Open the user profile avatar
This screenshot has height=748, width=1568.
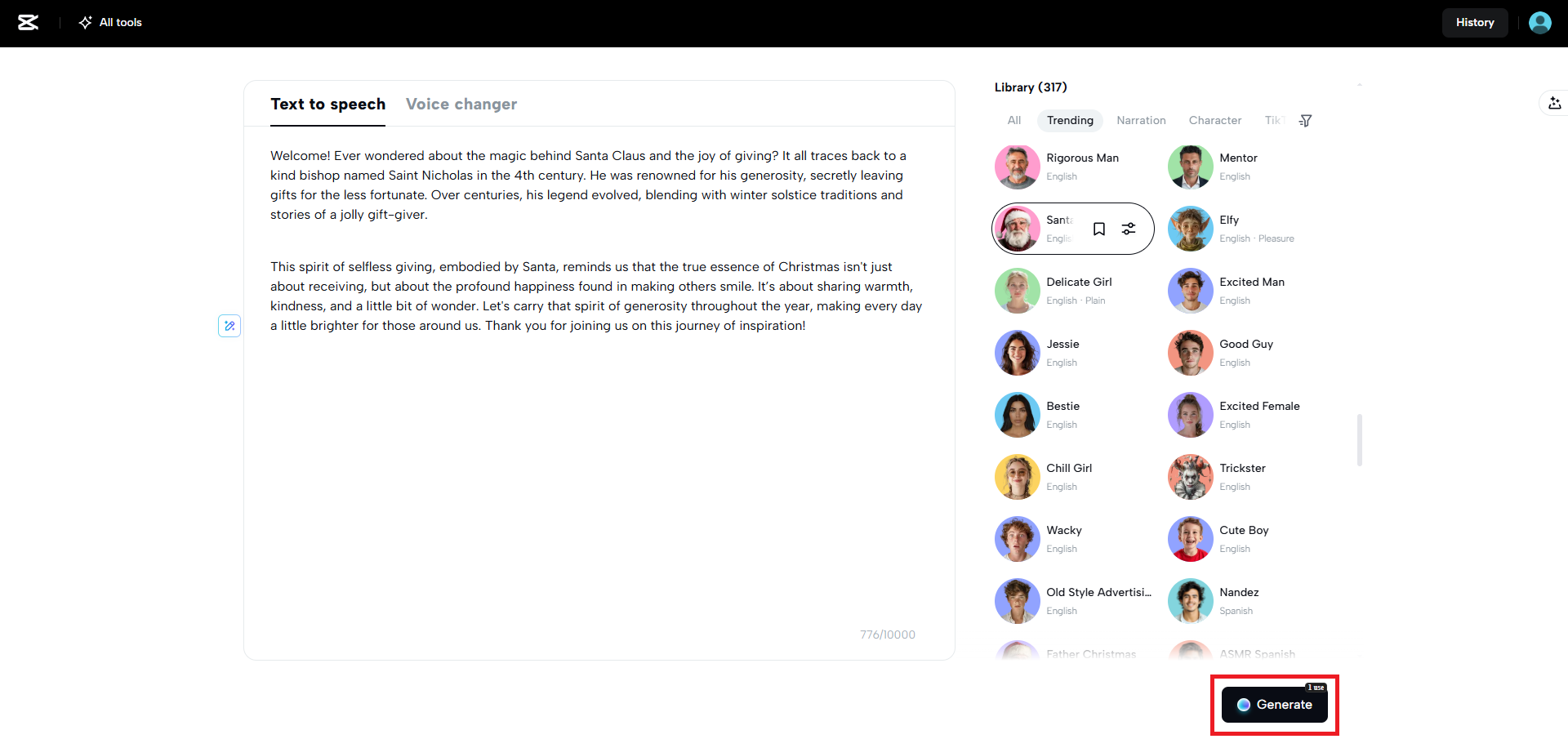[1539, 23]
